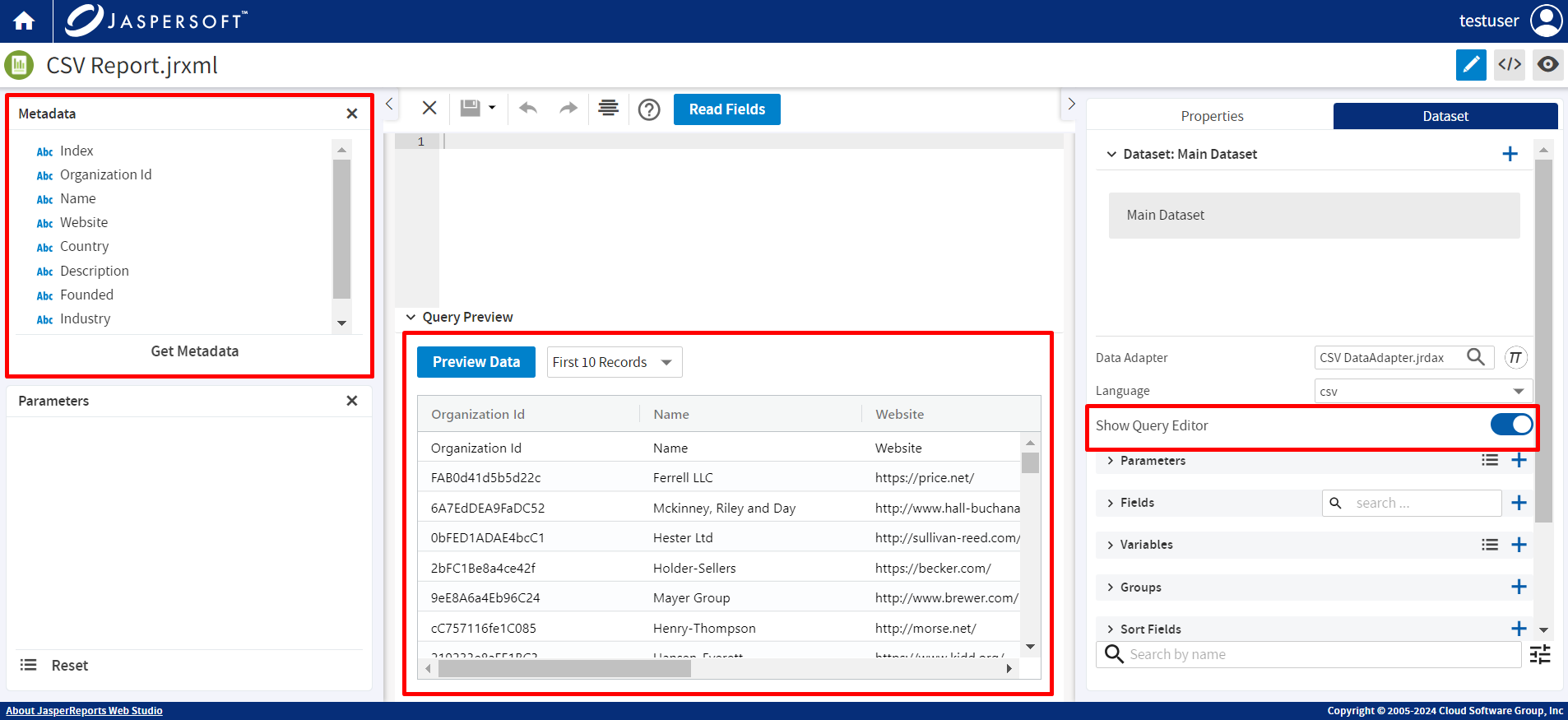Select the Country metadata field

(84, 246)
